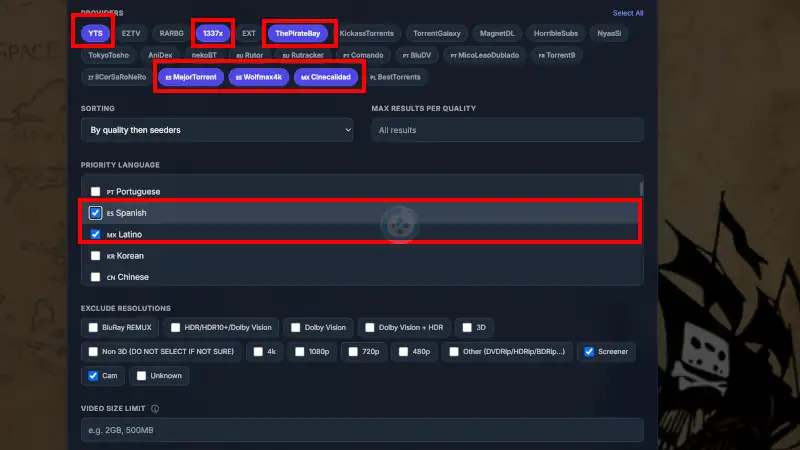The width and height of the screenshot is (800, 450).
Task: Toggle ThePirateBay provider chip
Action: [x=298, y=33]
